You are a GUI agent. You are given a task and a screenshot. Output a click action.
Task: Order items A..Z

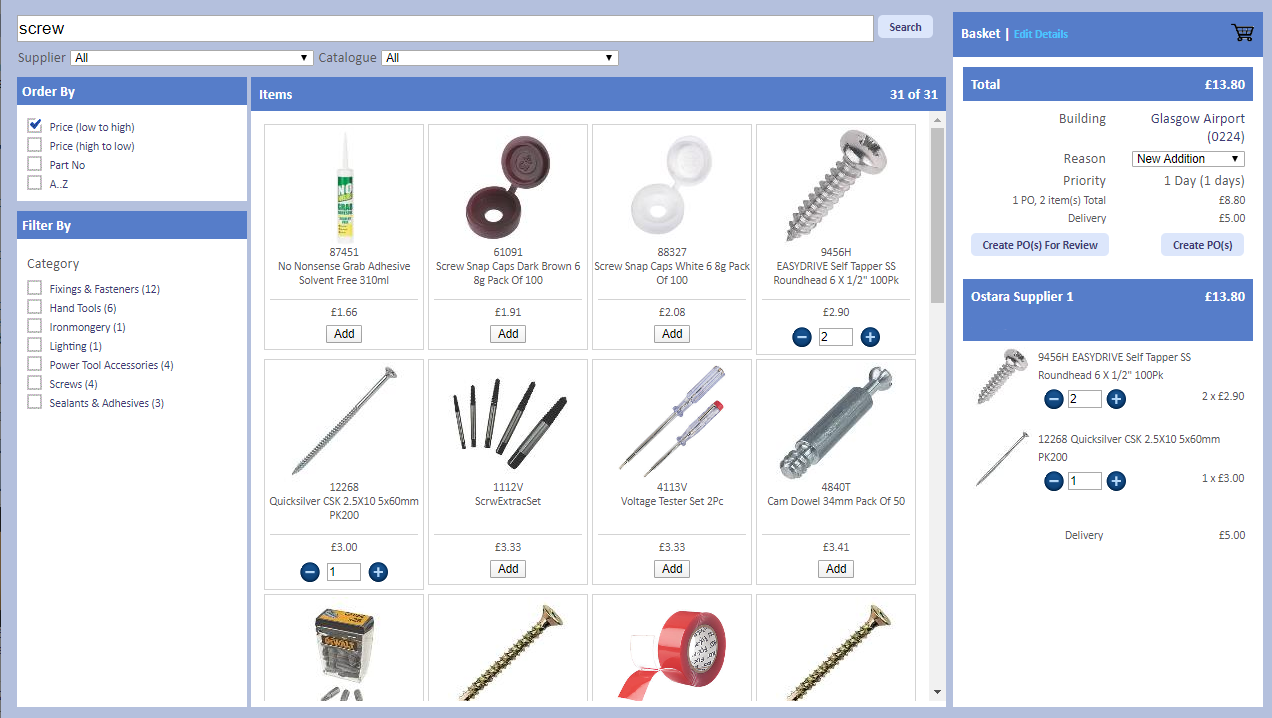click(x=35, y=183)
